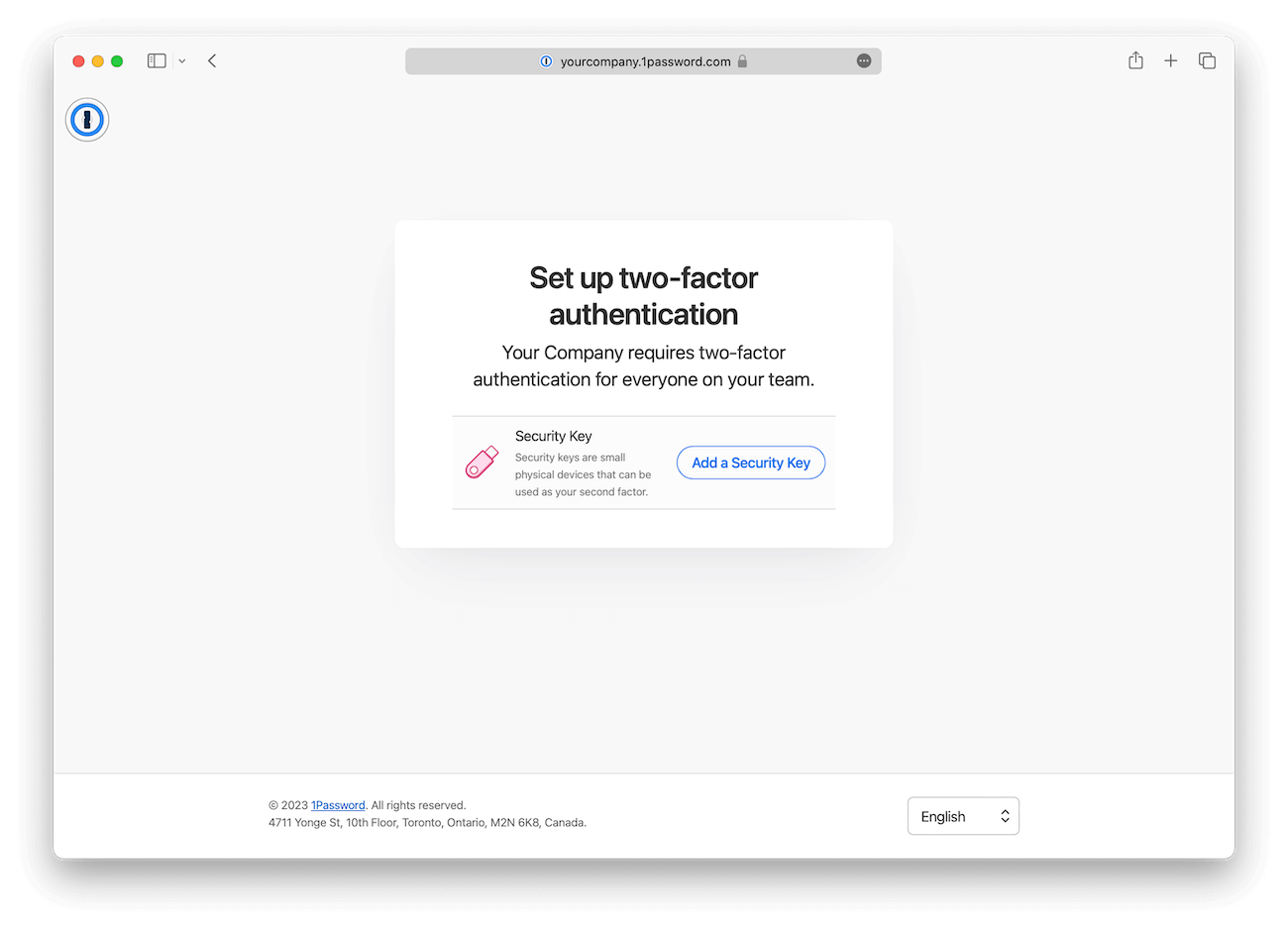Open a new tab with the plus icon
This screenshot has width=1288, height=929.
(x=1170, y=60)
